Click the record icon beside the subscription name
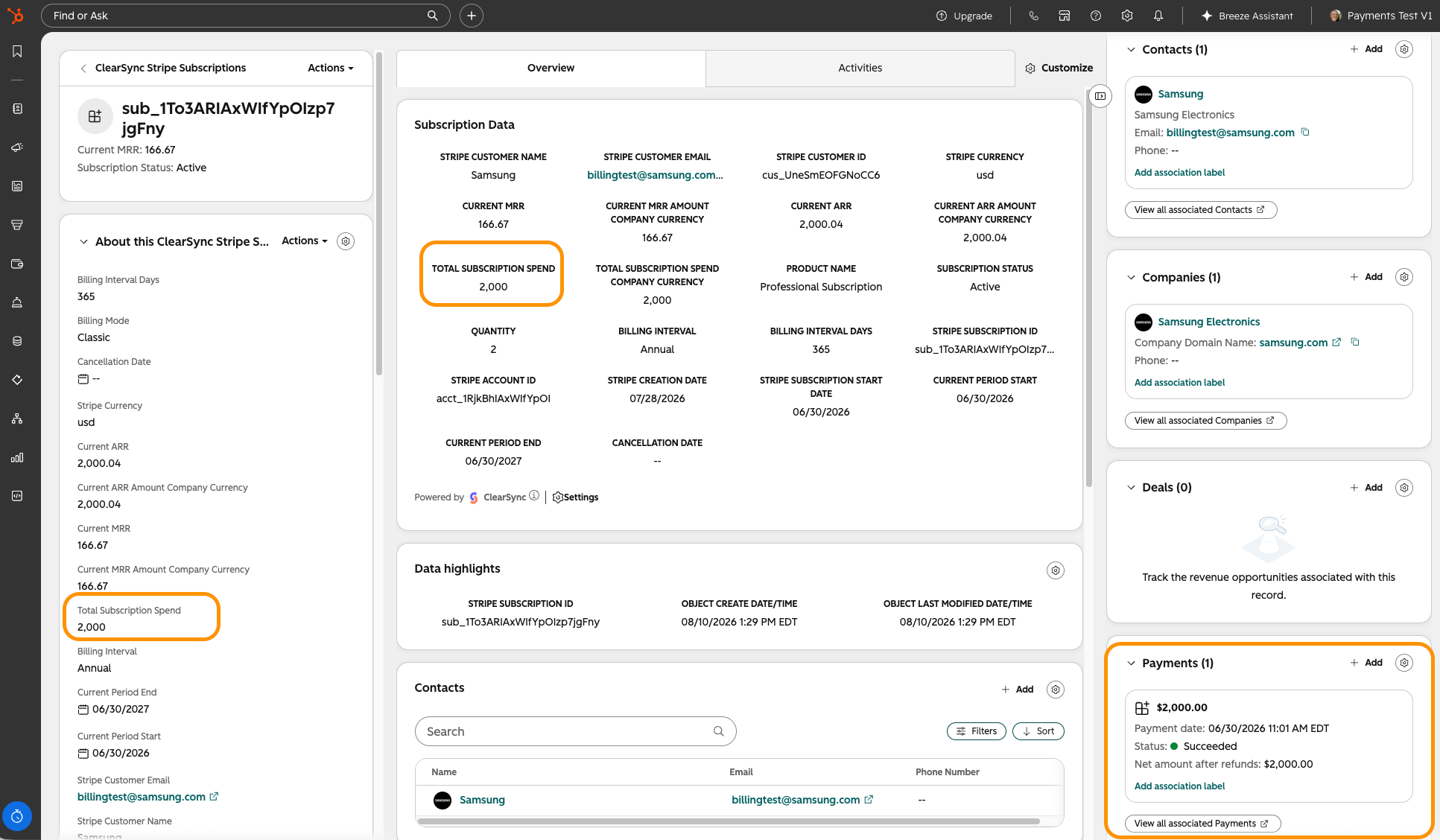Screen dimensions: 1440x840 pyautogui.click(x=95, y=116)
